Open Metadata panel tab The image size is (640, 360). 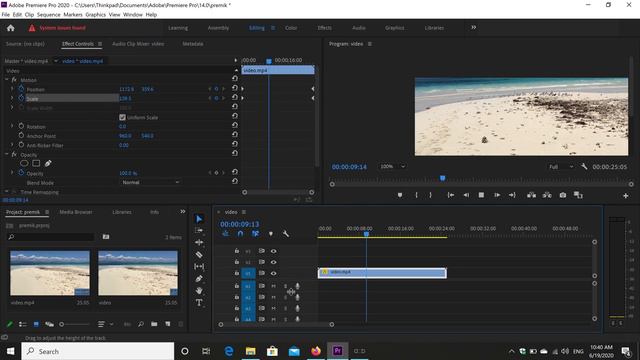pyautogui.click(x=193, y=44)
